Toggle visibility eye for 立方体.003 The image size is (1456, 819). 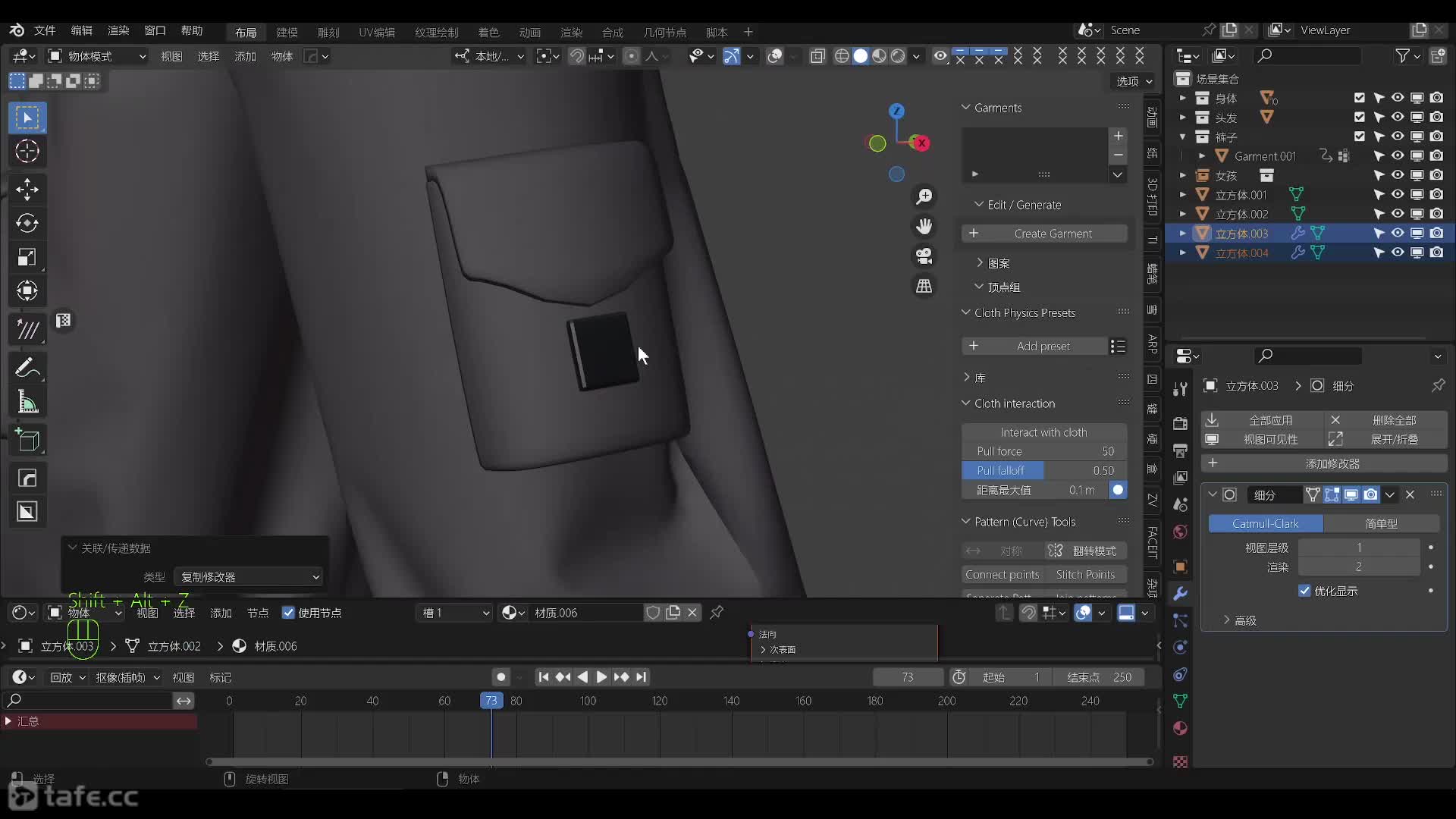1398,233
